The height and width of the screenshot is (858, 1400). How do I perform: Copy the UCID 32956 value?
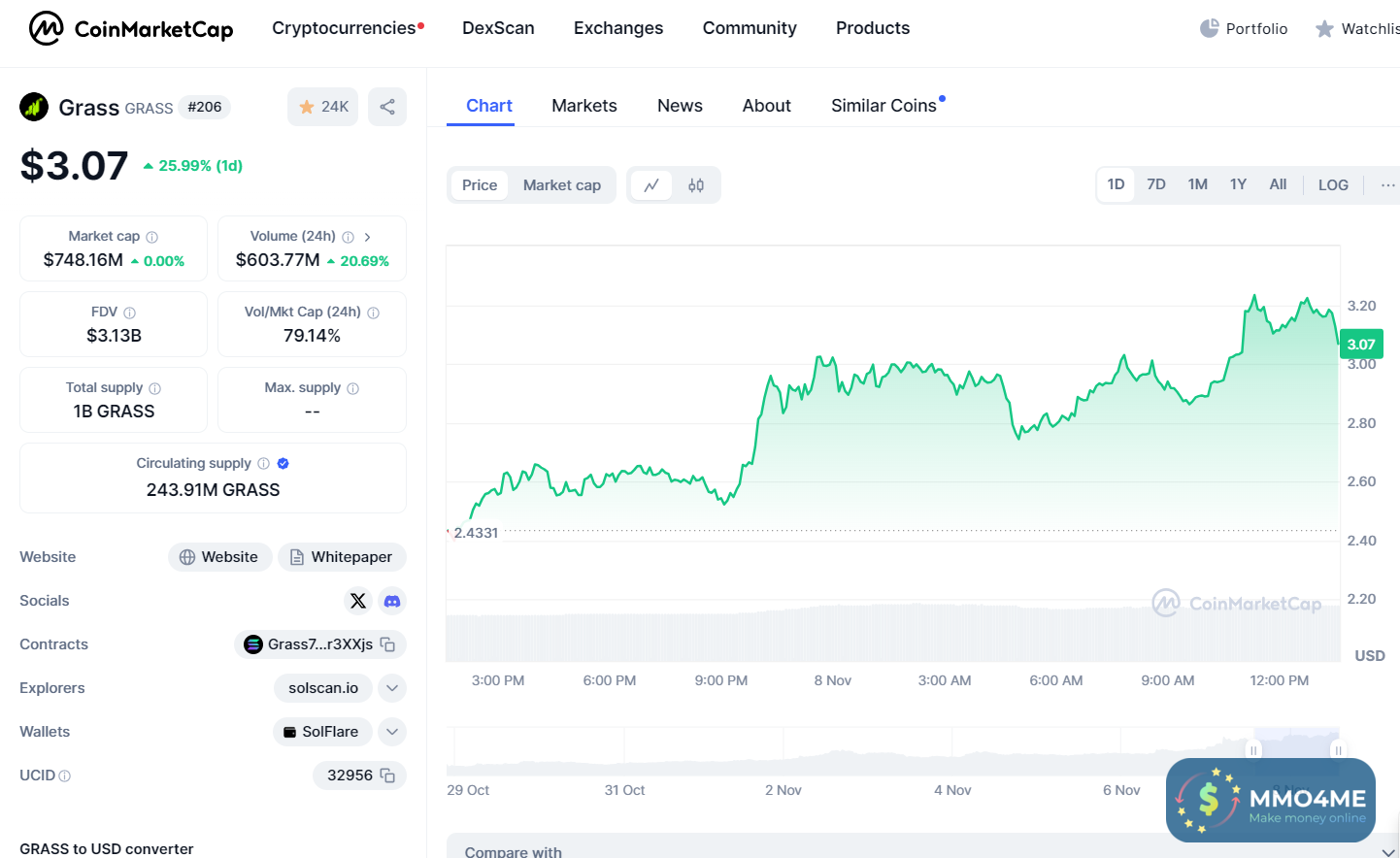click(x=387, y=775)
